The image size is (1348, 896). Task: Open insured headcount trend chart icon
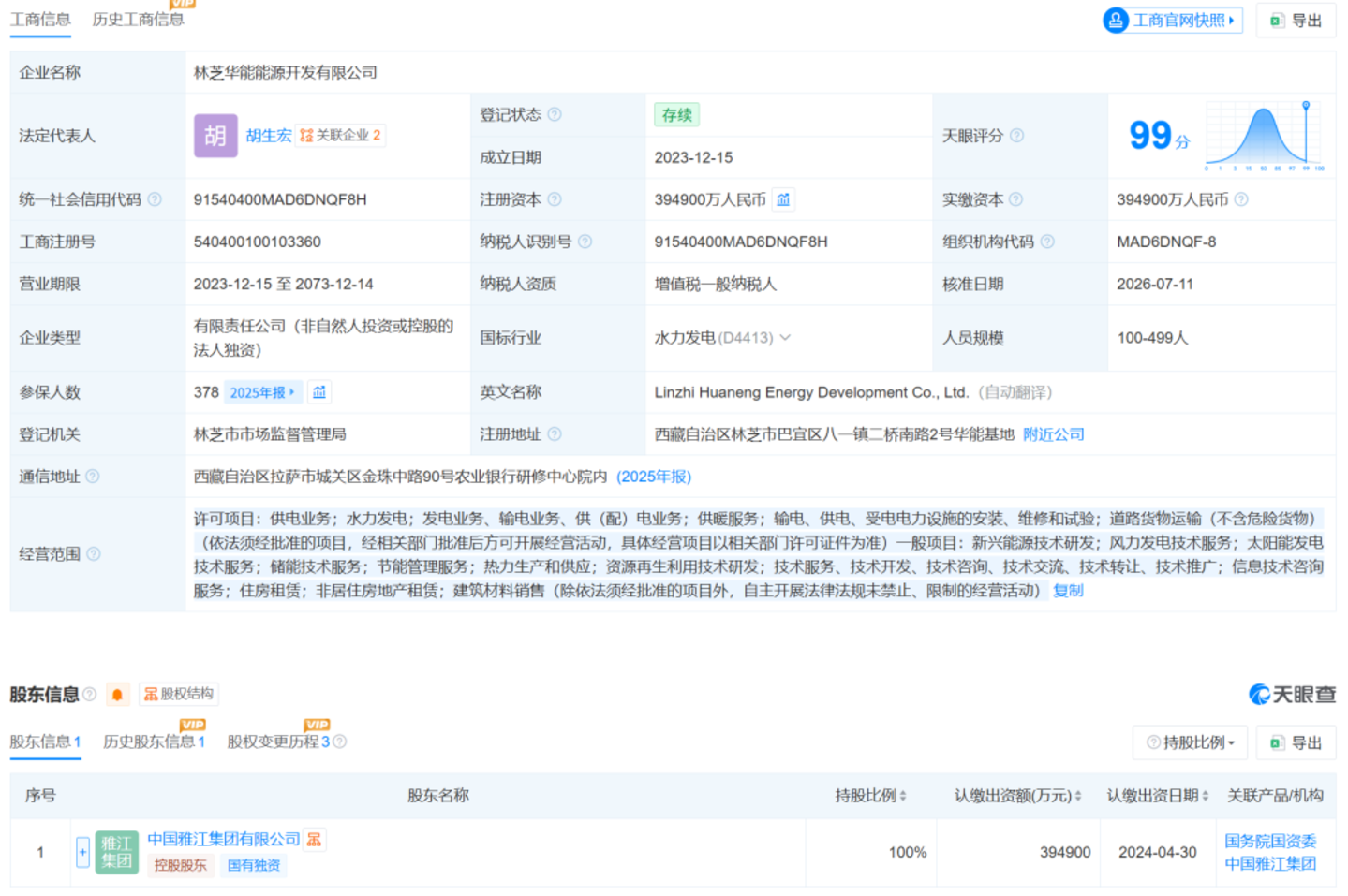tap(319, 392)
